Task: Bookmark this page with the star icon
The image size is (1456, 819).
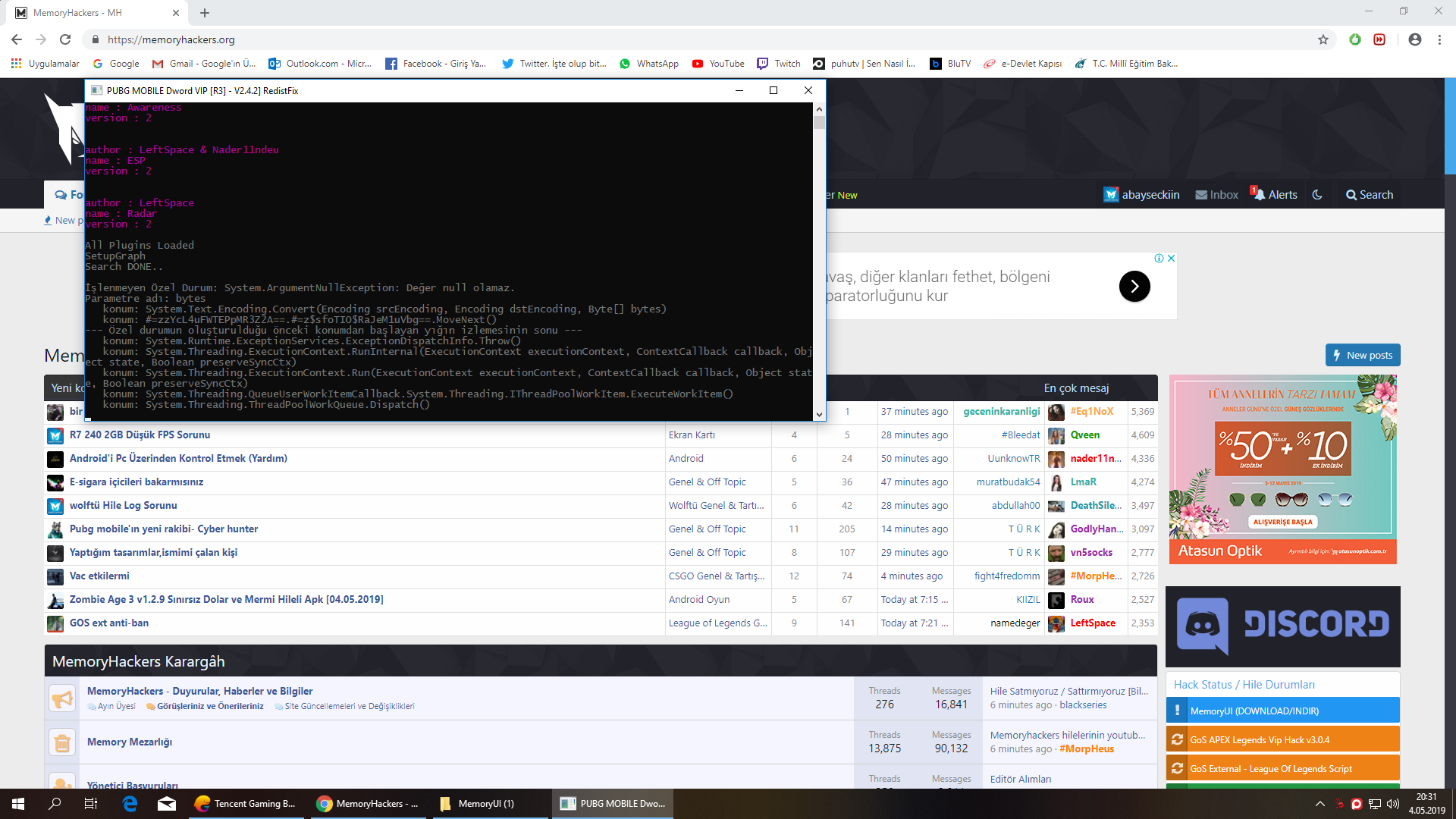Action: tap(1323, 39)
